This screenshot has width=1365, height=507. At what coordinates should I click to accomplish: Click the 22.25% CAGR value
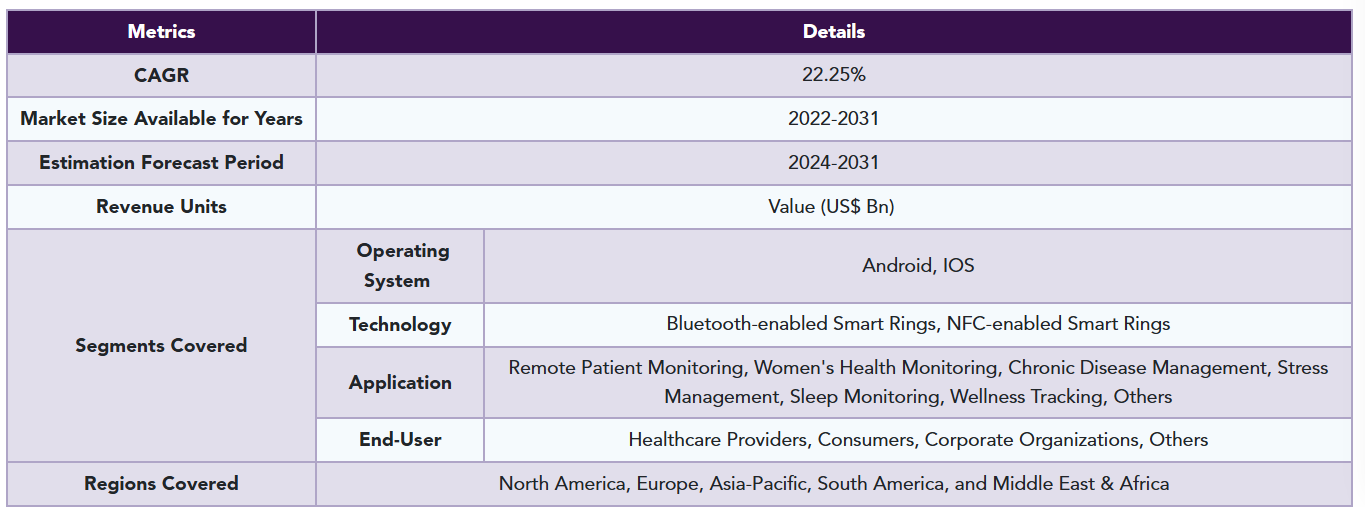[x=833, y=75]
